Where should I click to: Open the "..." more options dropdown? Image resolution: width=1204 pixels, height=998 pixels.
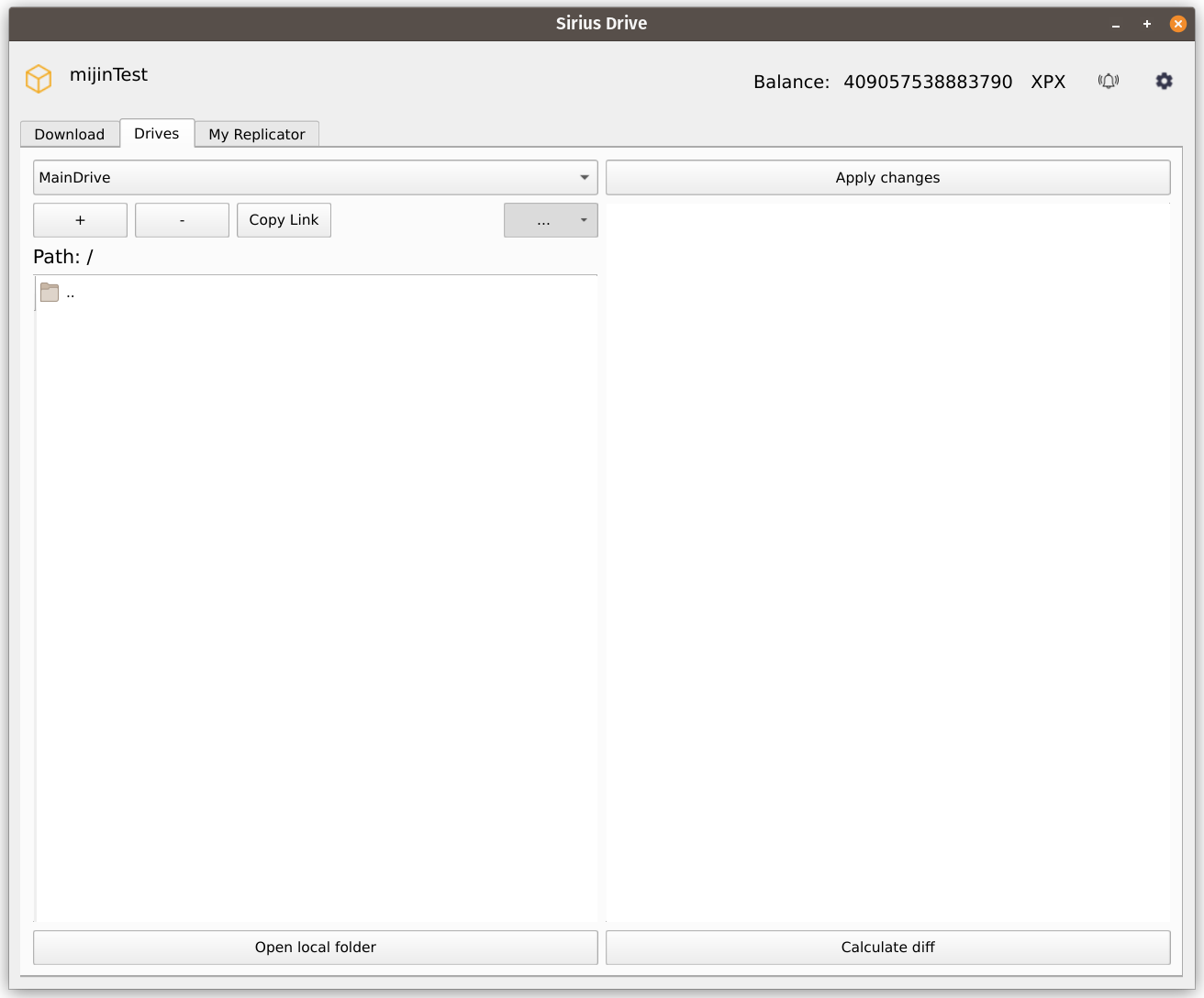(x=551, y=220)
